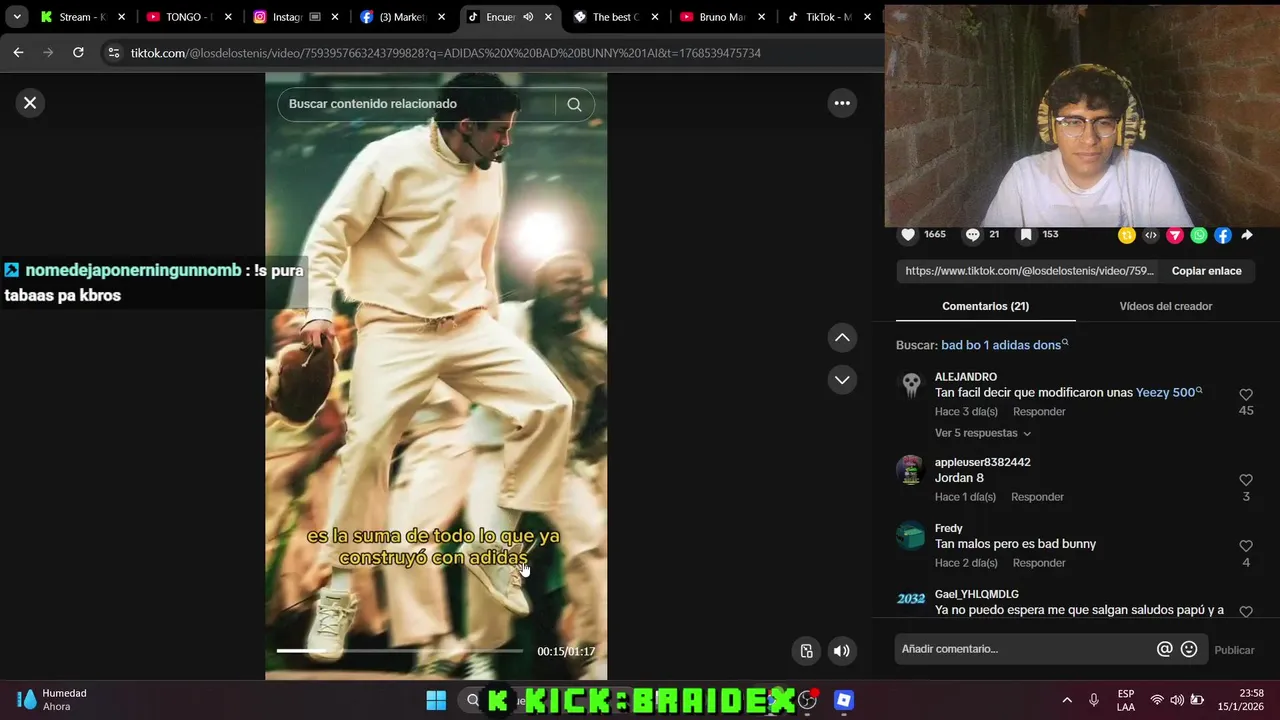
Task: Open Fredy's profile avatar
Action: 911,536
